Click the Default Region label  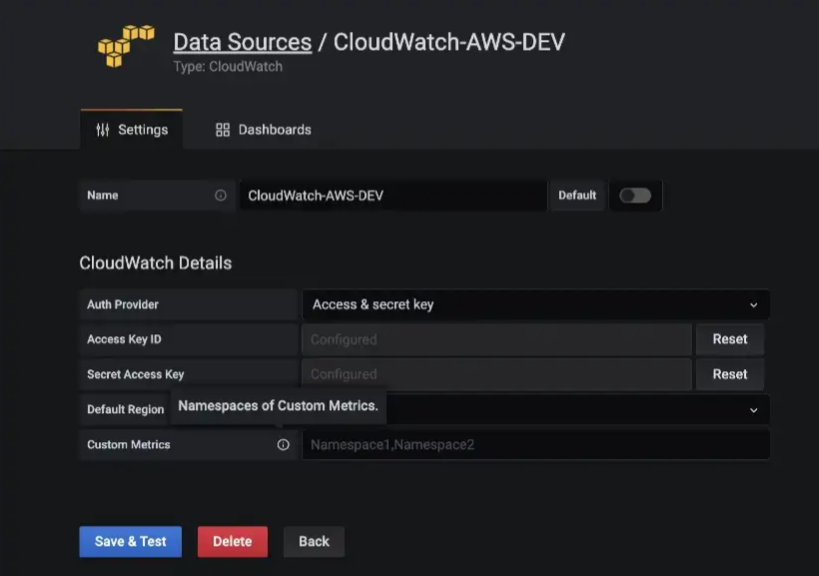tap(125, 409)
